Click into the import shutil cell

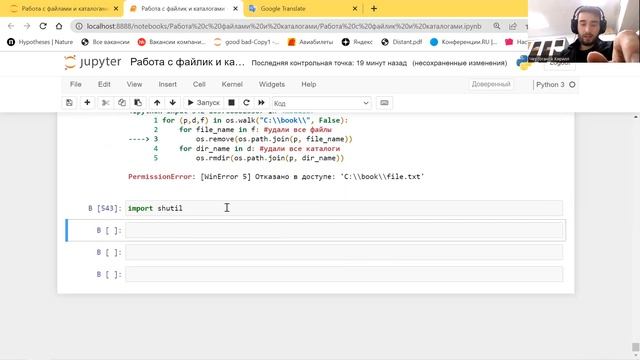click(344, 208)
